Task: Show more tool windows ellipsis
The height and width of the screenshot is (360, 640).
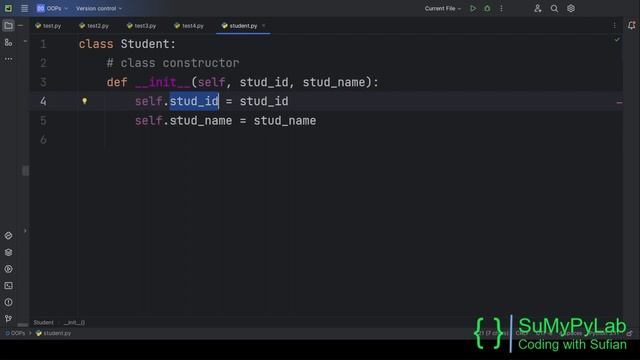Action: [8, 59]
